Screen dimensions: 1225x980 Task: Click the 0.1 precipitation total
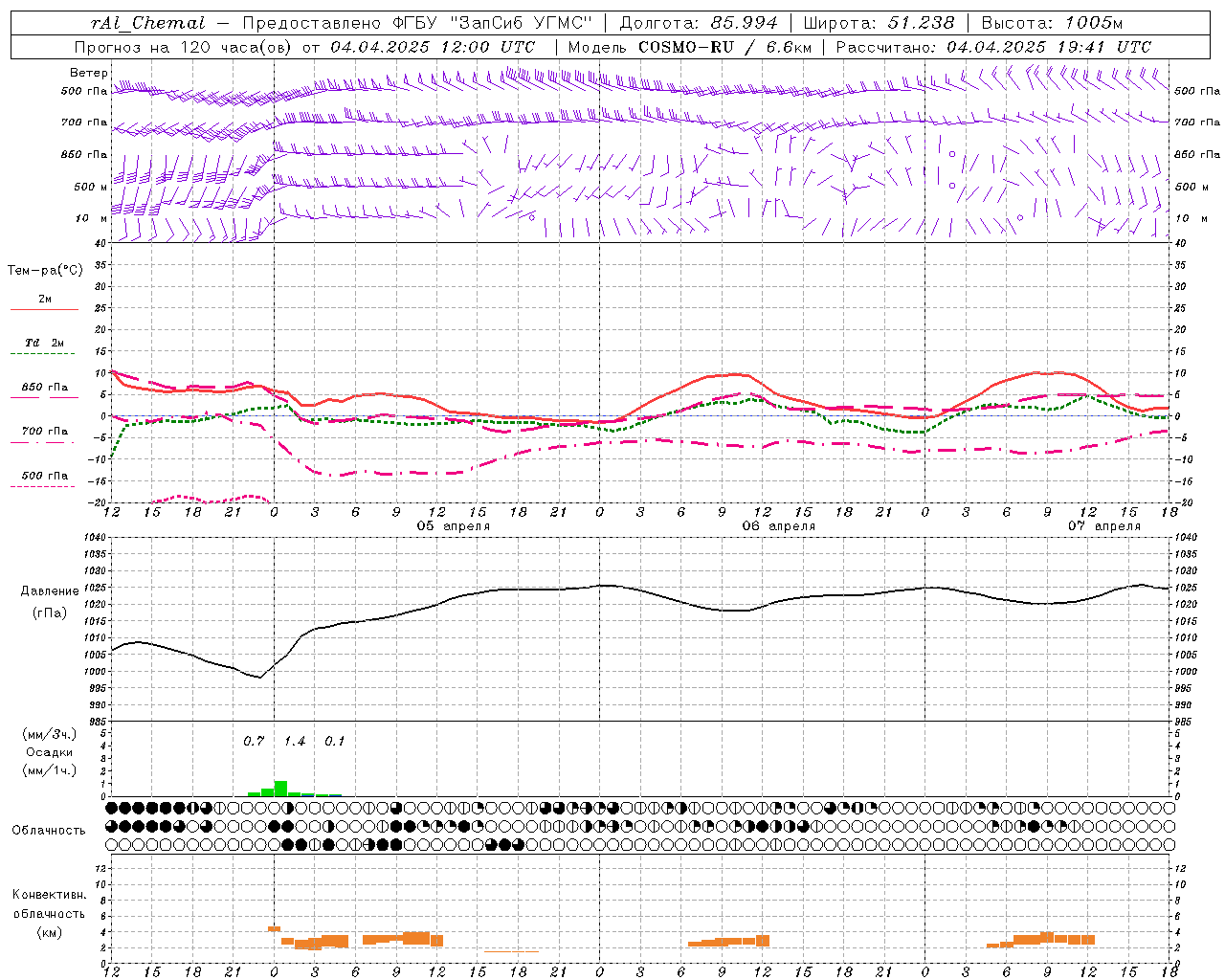click(x=335, y=742)
